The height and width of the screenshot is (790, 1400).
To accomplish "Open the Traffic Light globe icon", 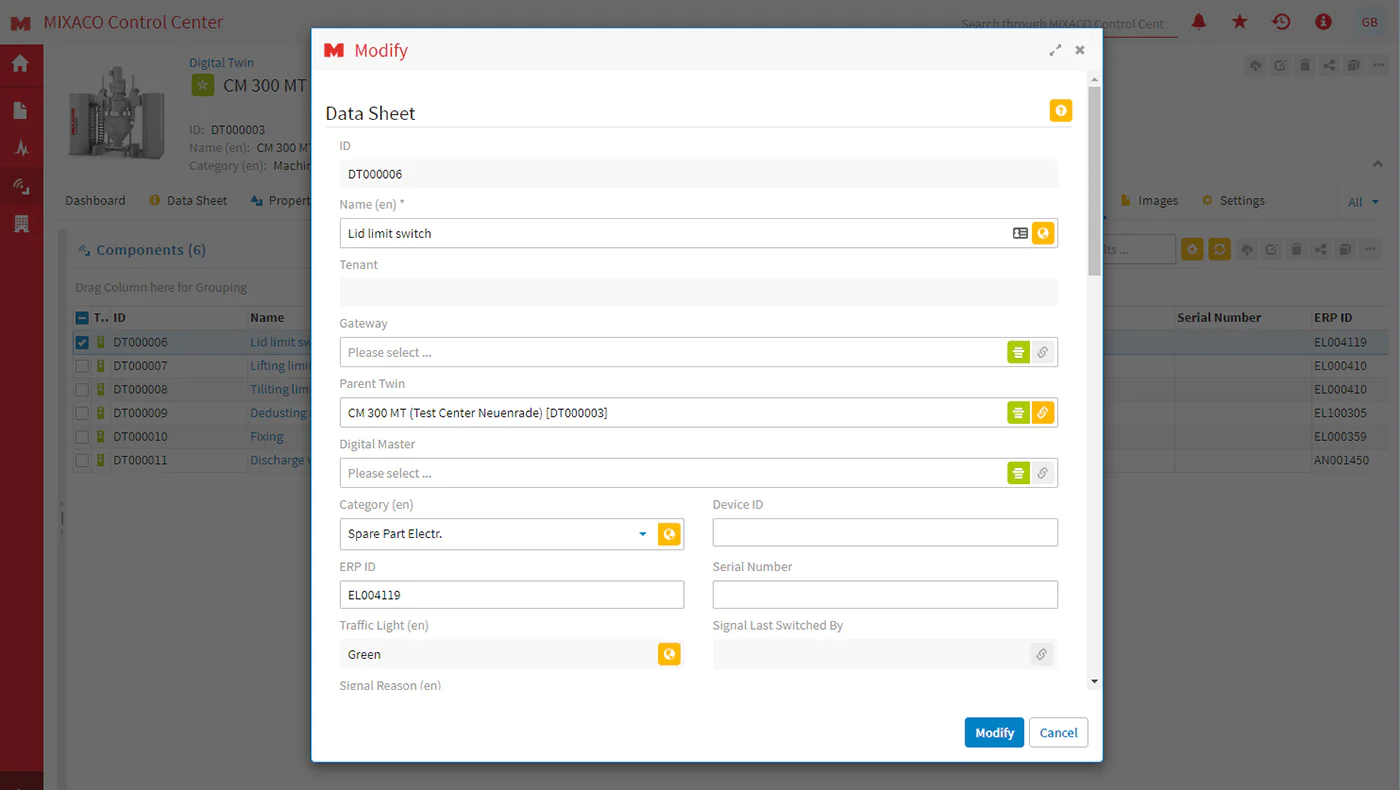I will [x=669, y=654].
